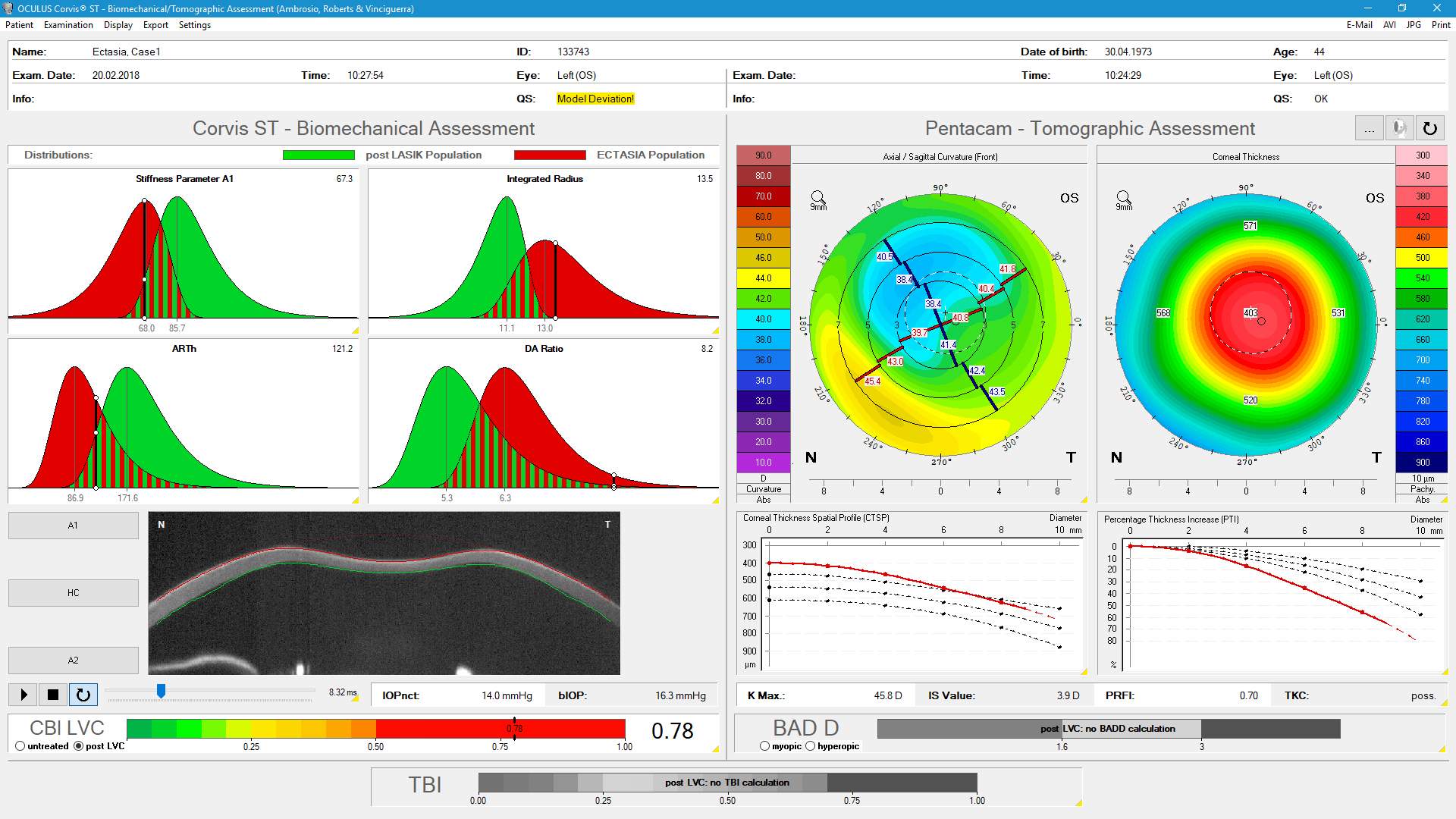
Task: Click the K Max value 45.8 D
Action: click(888, 695)
